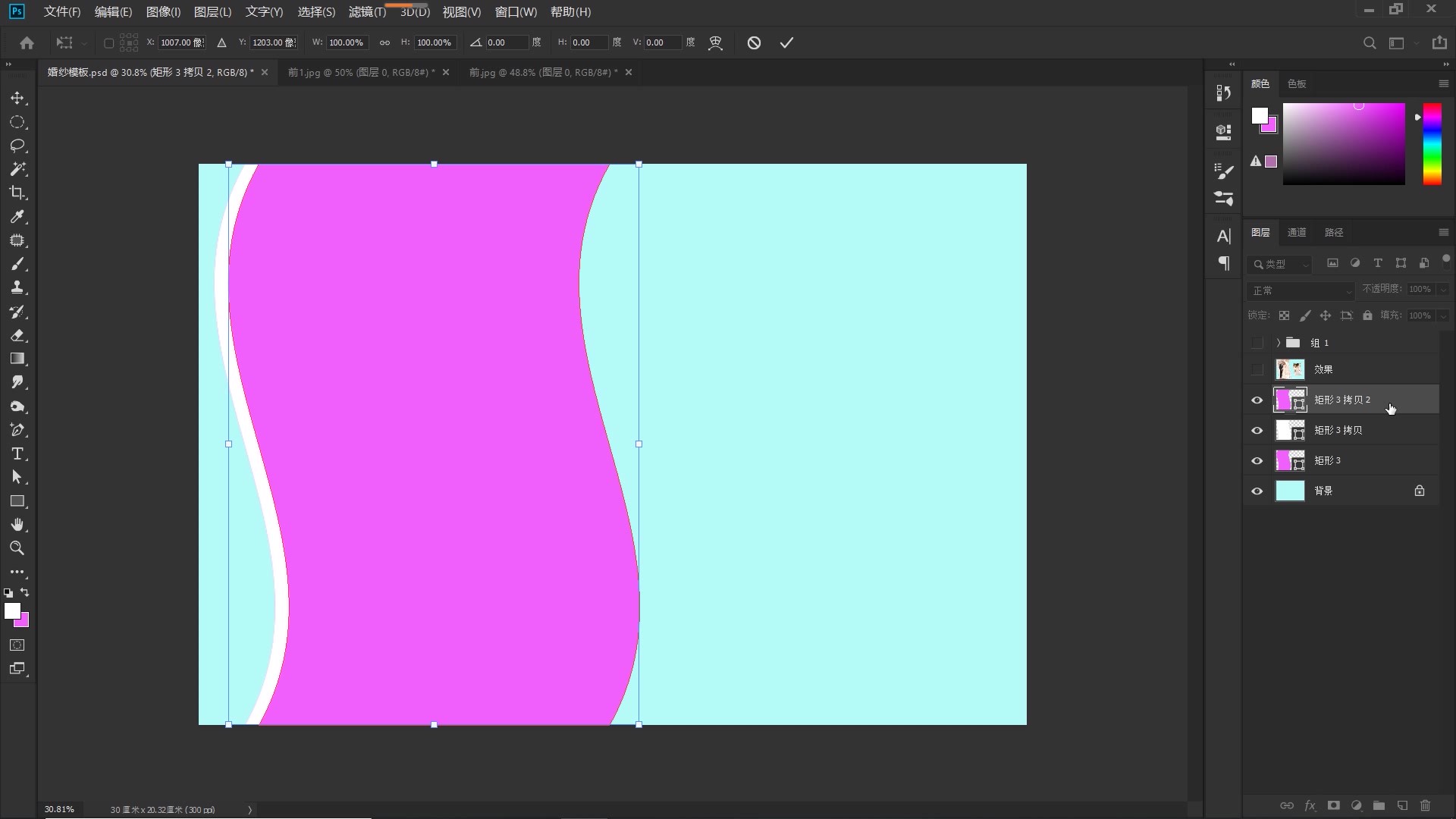The height and width of the screenshot is (819, 1456).
Task: Select the Magic Wand tool
Action: tap(17, 169)
